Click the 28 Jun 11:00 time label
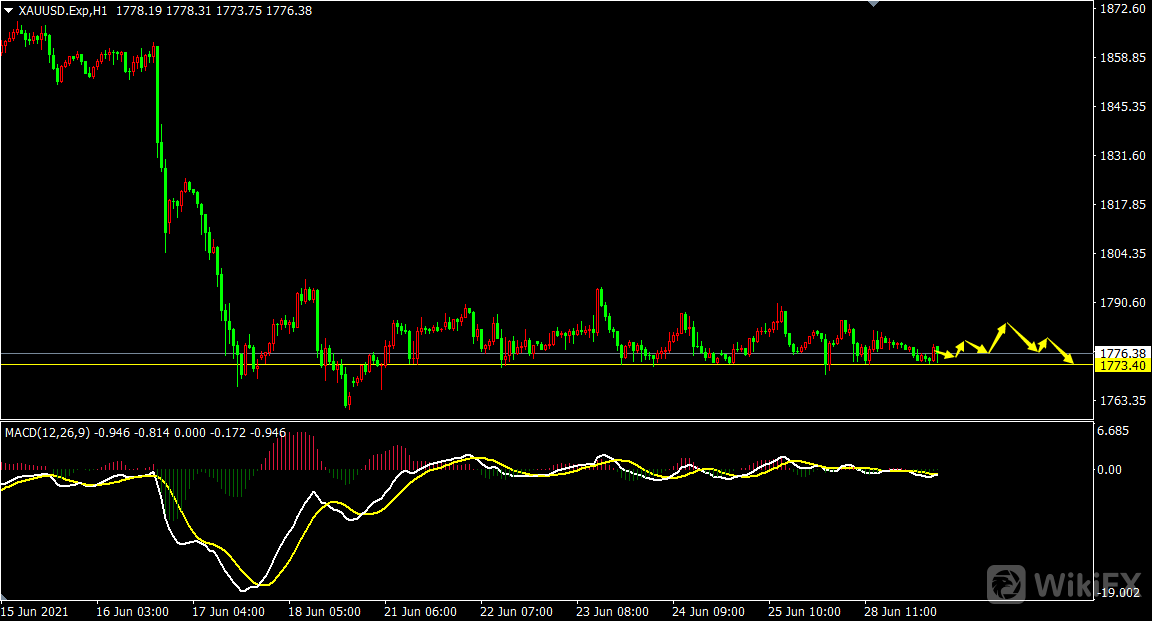This screenshot has width=1152, height=621. point(900,611)
